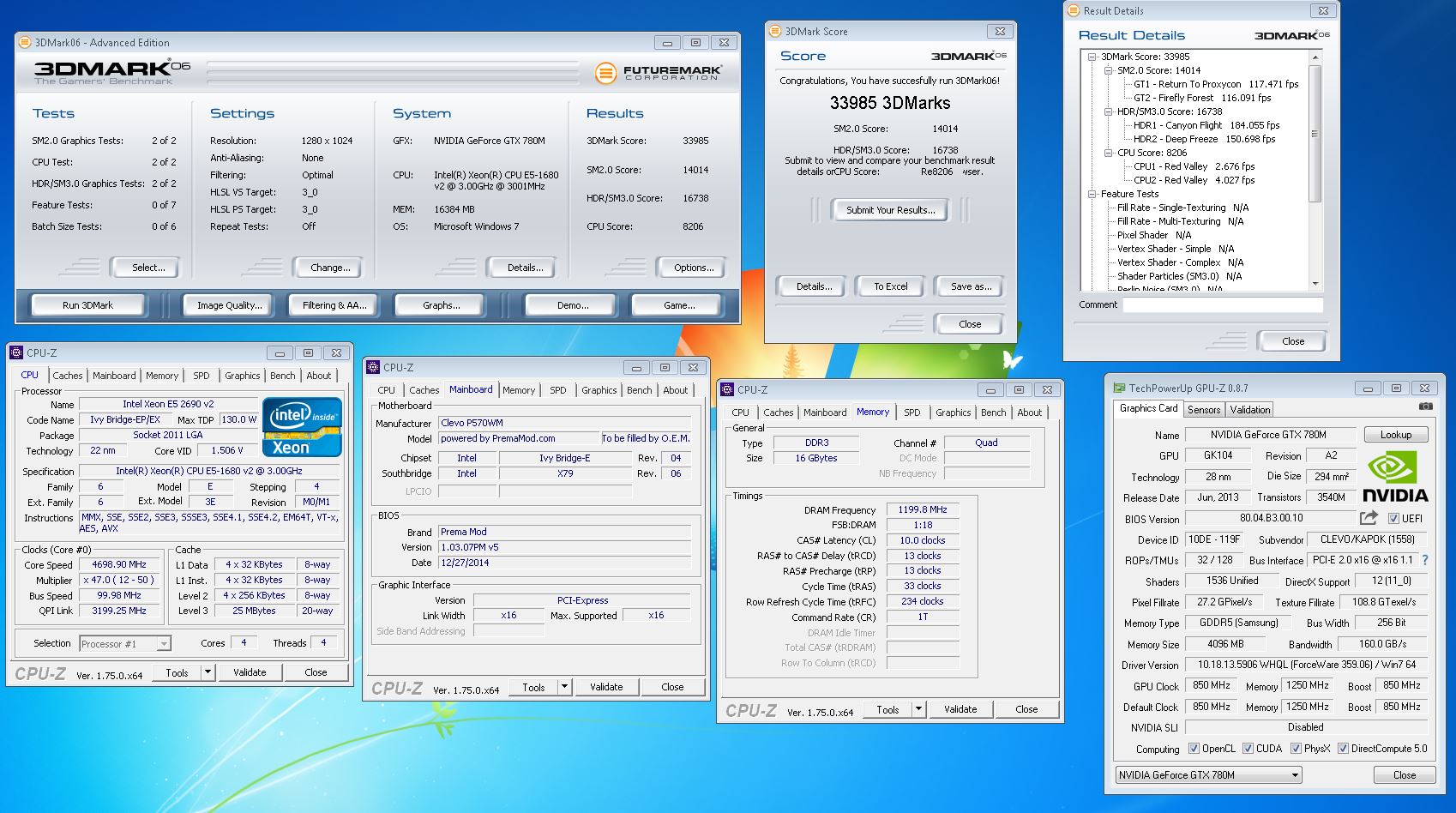Viewport: 1456px width, 813px height.
Task: Click the Filtering & AA... button
Action: point(334,305)
